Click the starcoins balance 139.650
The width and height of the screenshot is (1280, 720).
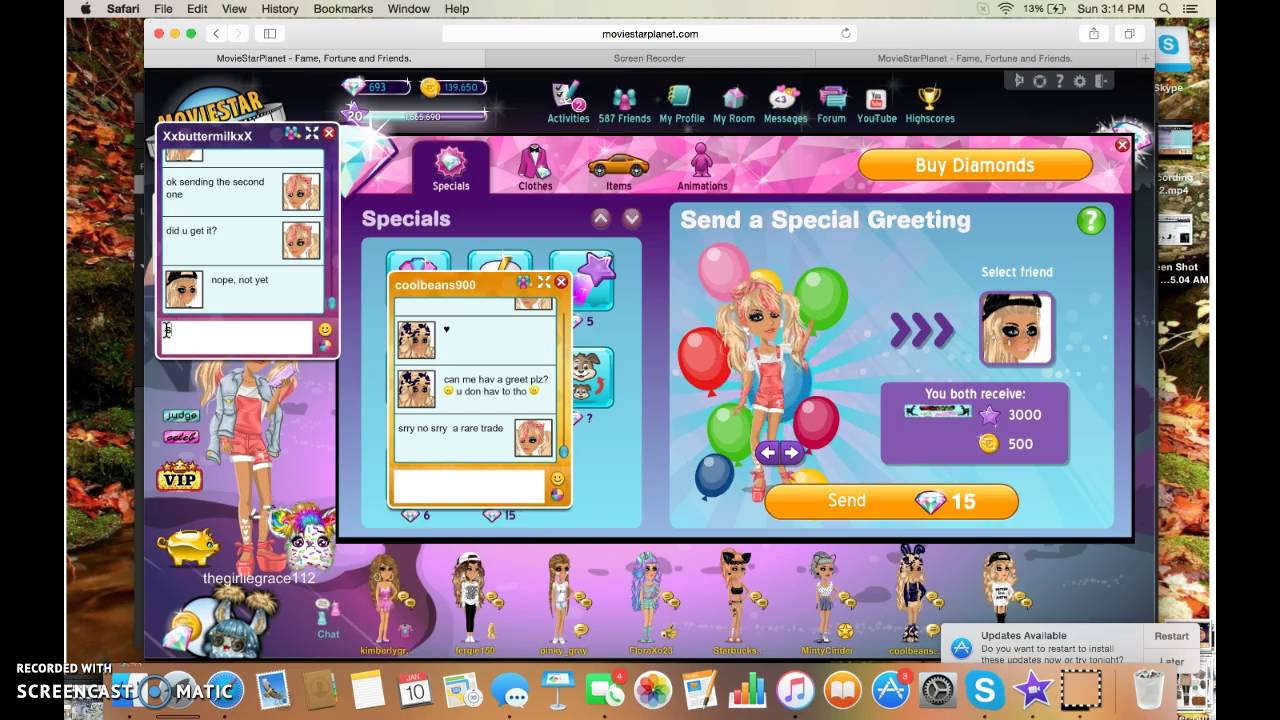(452, 87)
